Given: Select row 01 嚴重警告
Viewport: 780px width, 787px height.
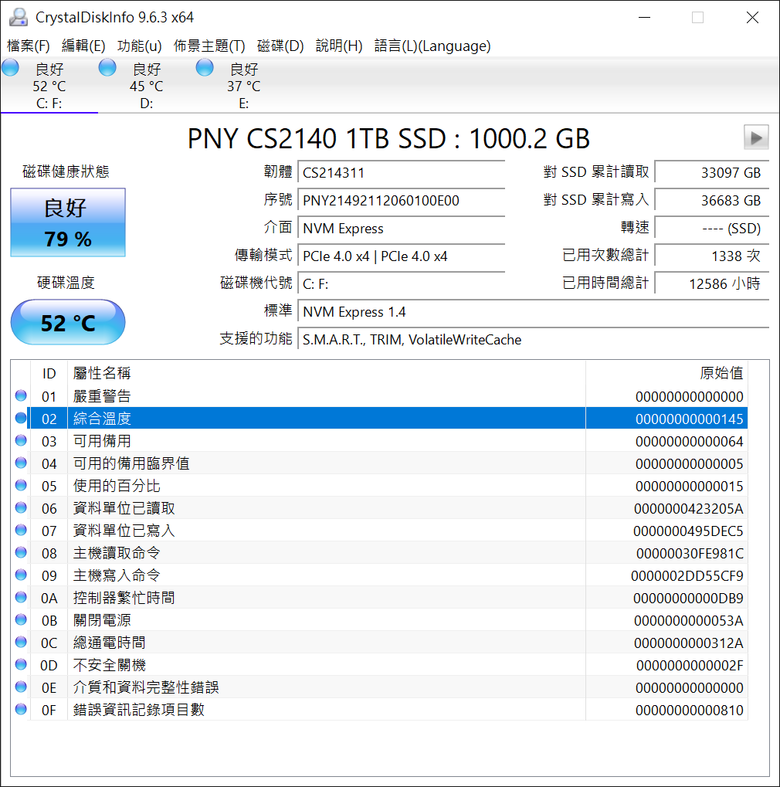Looking at the screenshot, I should click(x=379, y=397).
